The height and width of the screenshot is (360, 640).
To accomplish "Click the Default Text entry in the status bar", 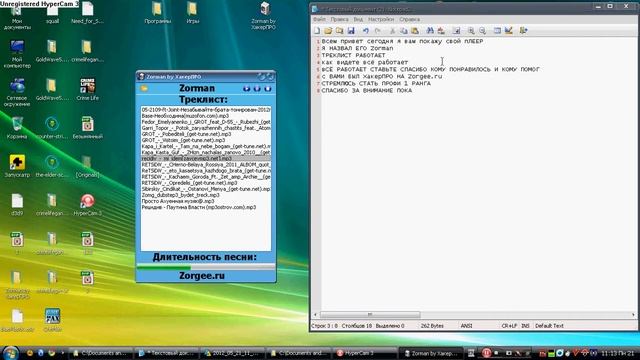I will point(549,326).
